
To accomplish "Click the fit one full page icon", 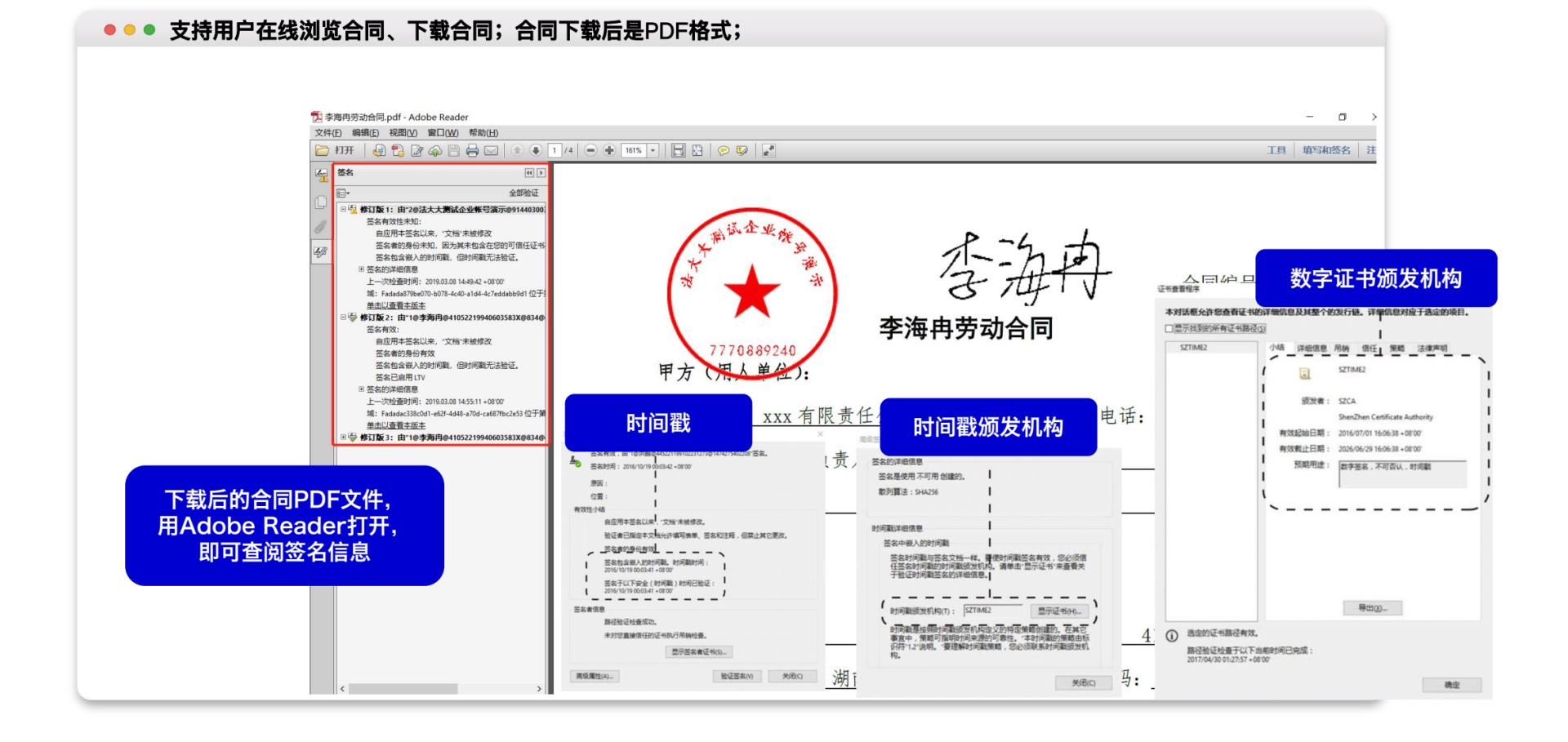I will pyautogui.click(x=697, y=150).
